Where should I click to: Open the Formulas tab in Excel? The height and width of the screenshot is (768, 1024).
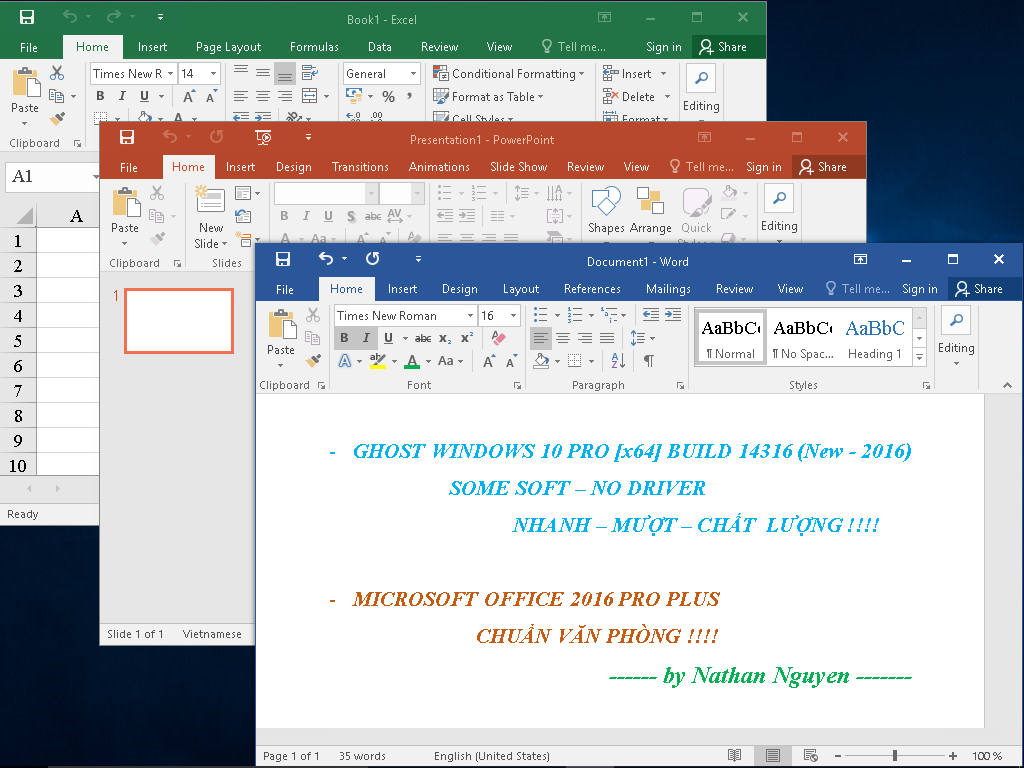click(x=314, y=47)
